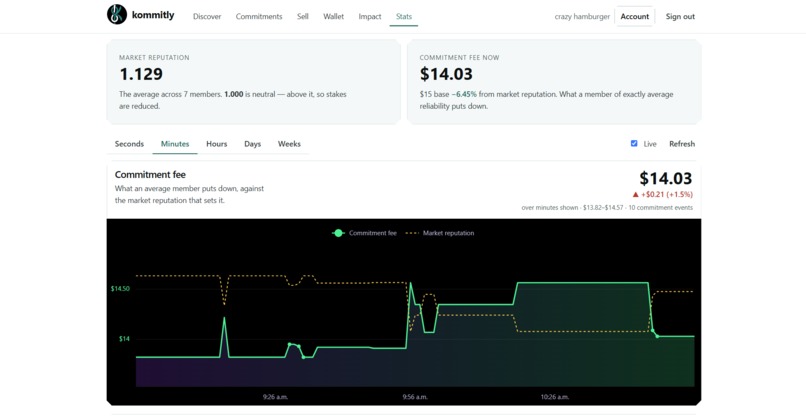Click the kommitly brand name
This screenshot has height=417, width=806.
coord(153,15)
